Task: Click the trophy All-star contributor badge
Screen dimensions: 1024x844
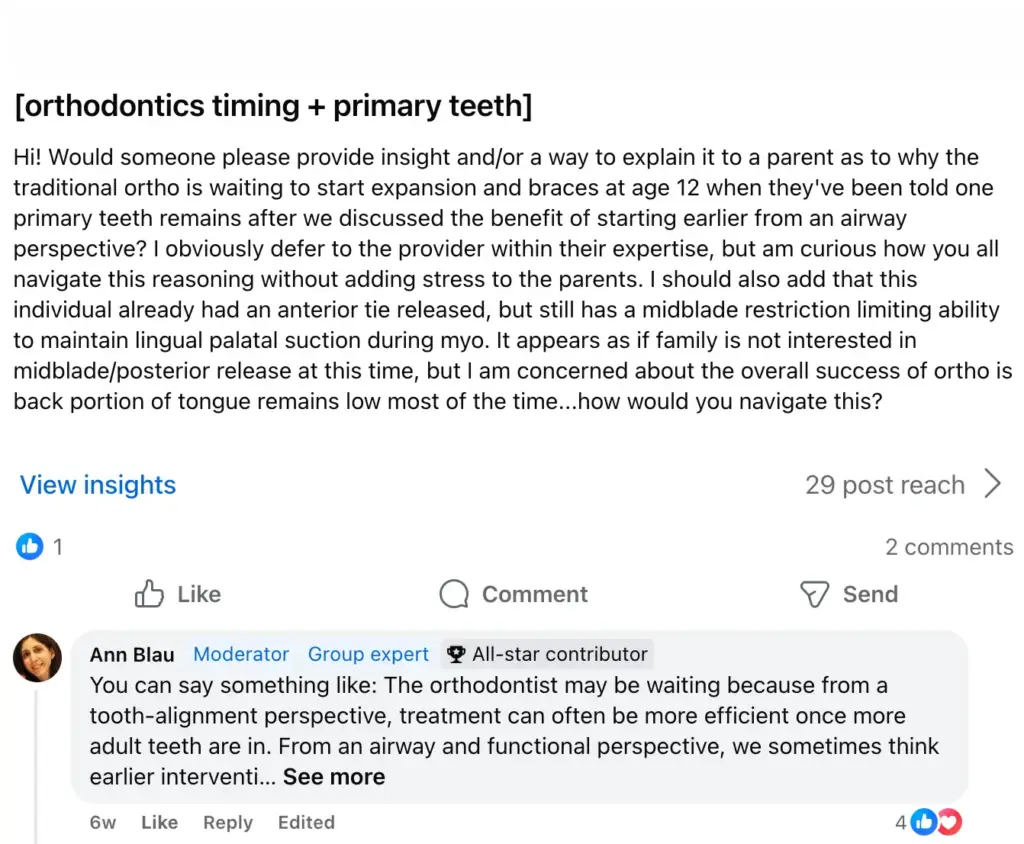Action: click(x=547, y=654)
